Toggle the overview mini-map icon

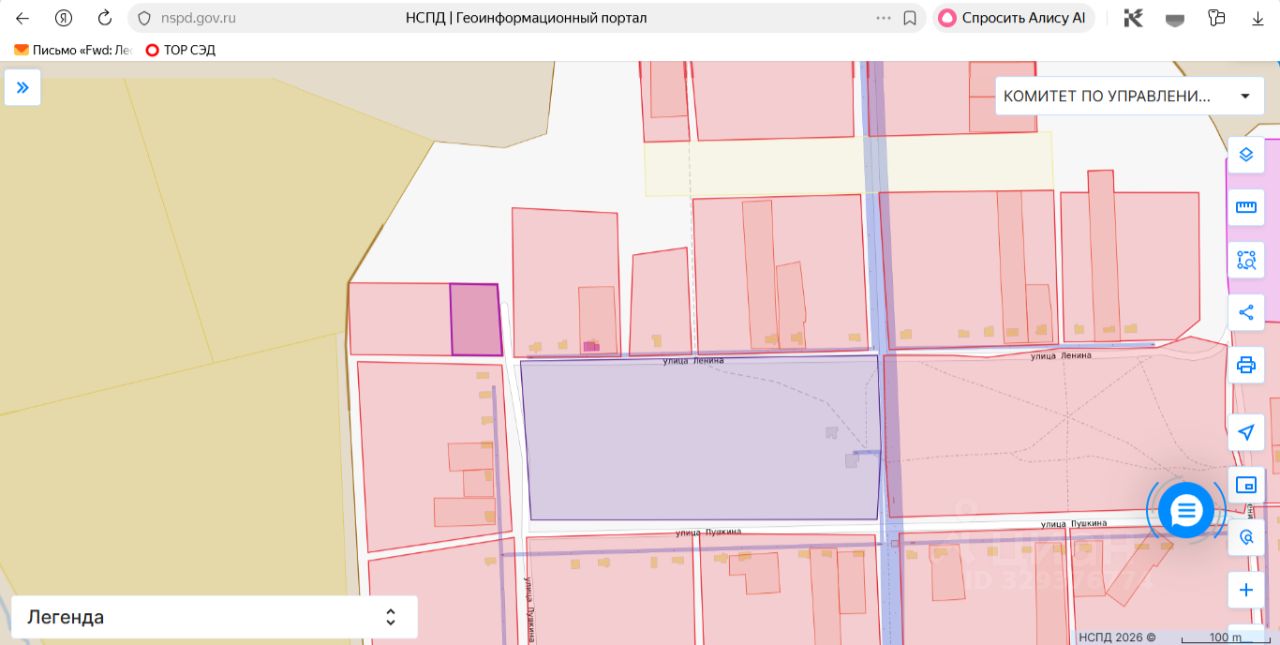tap(1246, 485)
